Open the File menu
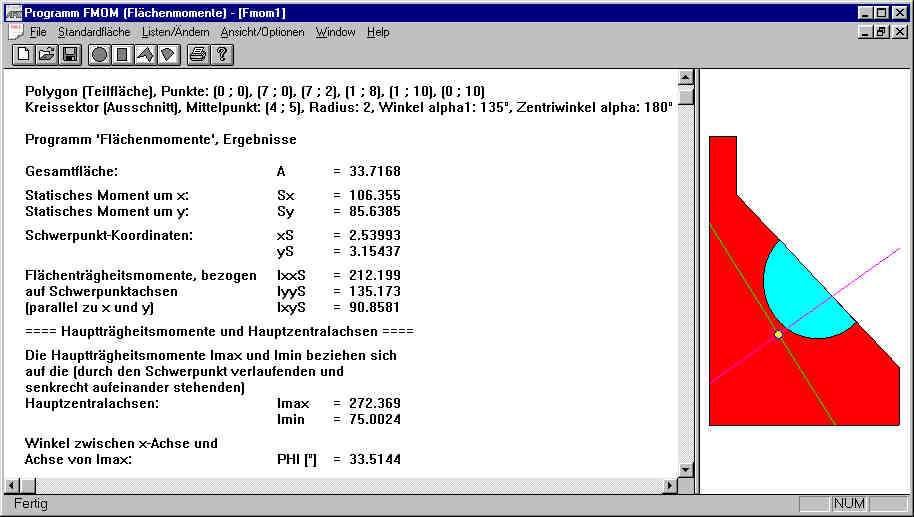Image resolution: width=914 pixels, height=517 pixels. [38, 32]
